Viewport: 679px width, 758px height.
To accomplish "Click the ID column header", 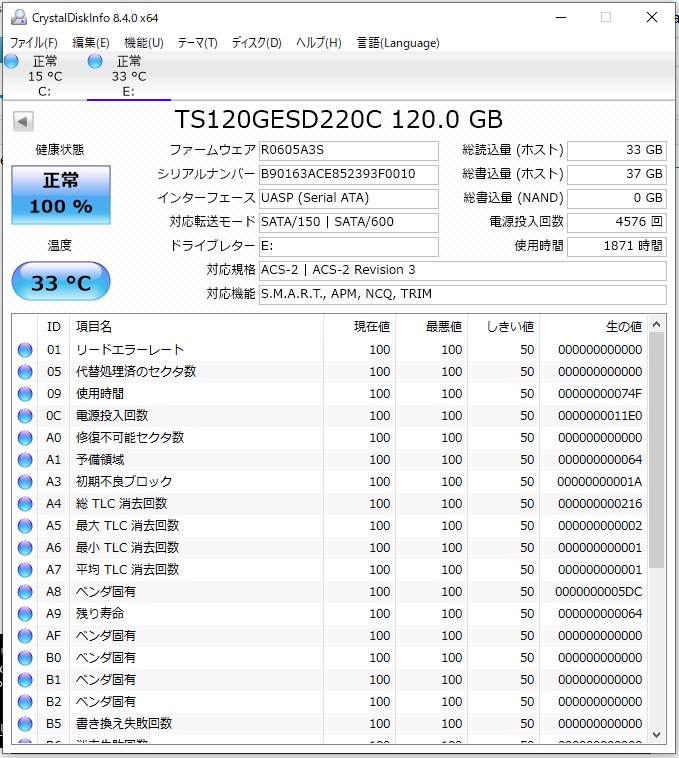I will click(54, 327).
